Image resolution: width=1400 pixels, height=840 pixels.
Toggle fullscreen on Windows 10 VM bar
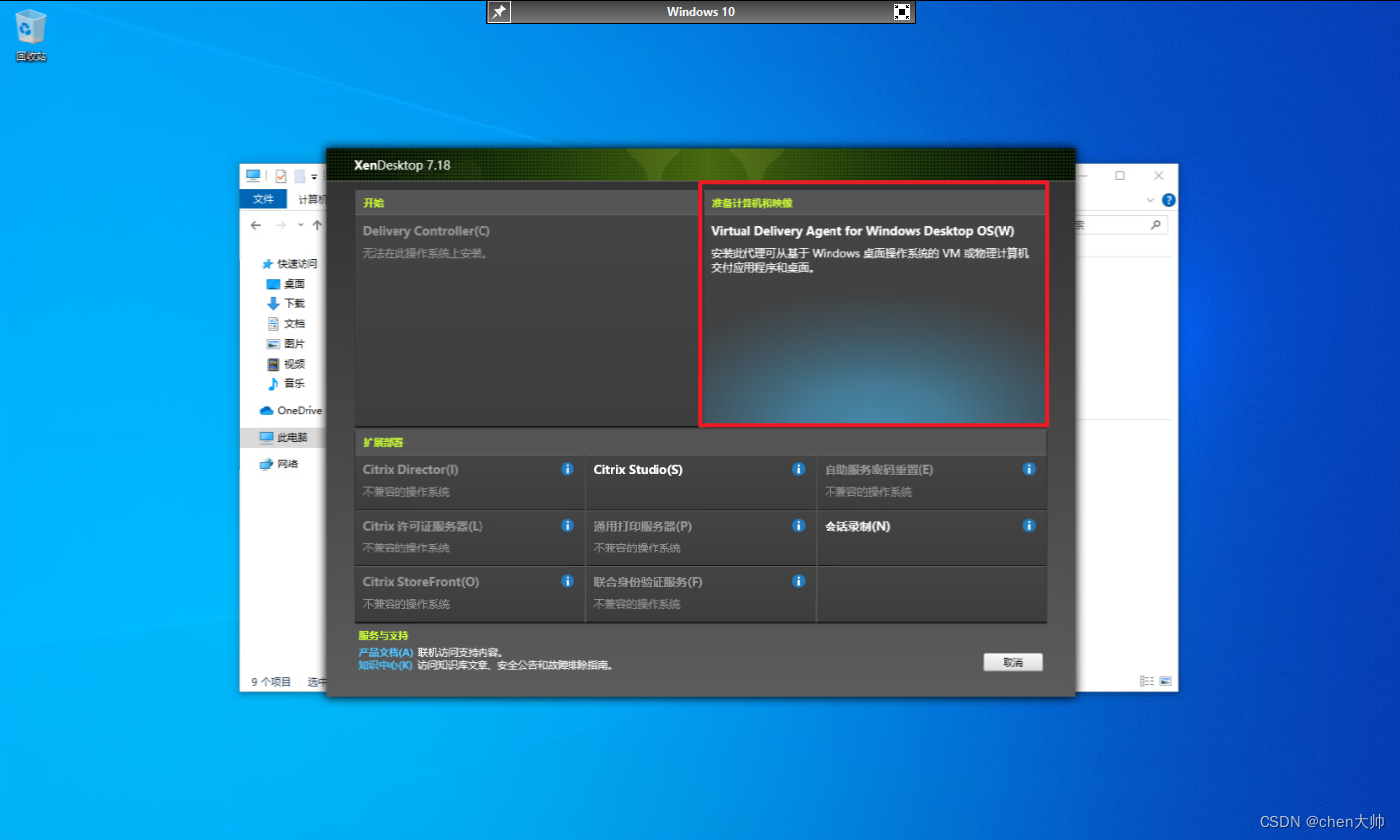[x=902, y=12]
